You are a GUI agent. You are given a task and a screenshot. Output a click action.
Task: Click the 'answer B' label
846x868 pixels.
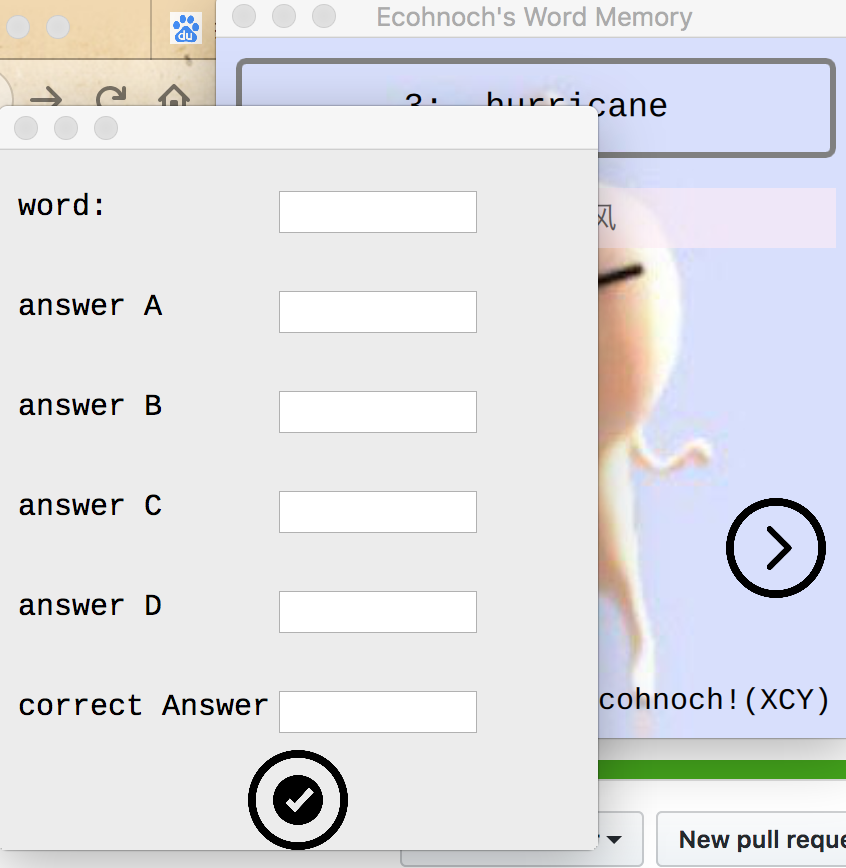click(x=90, y=406)
